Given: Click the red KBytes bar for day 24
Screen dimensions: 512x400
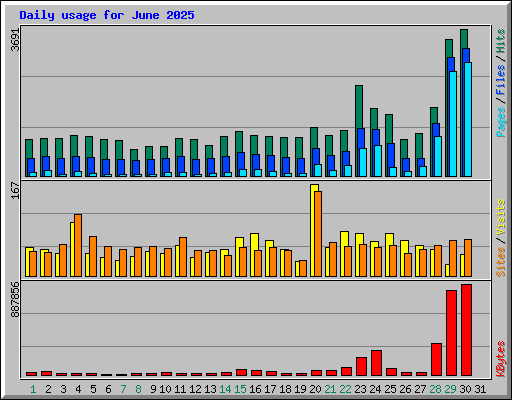Looking at the screenshot, I should pos(376,363).
